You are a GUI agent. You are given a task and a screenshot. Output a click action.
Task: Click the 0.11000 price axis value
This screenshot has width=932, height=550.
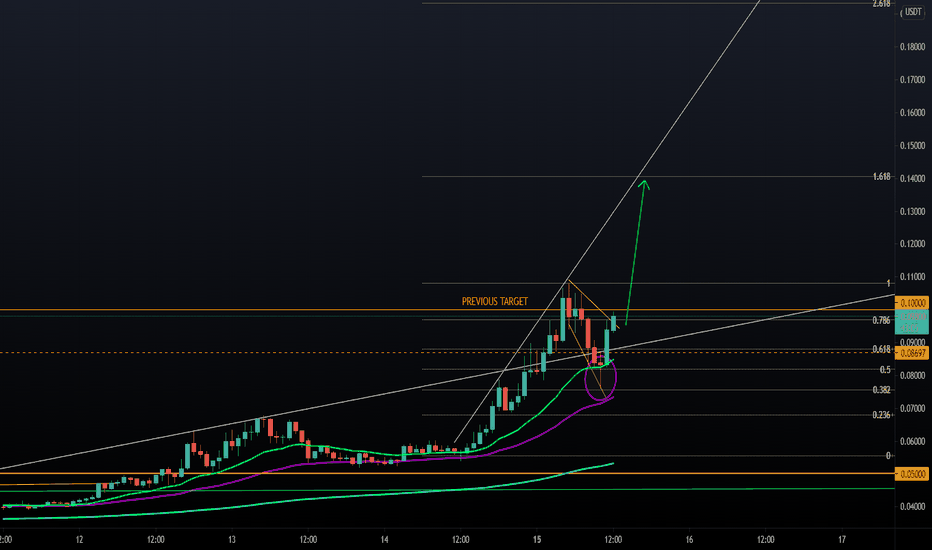click(x=912, y=277)
